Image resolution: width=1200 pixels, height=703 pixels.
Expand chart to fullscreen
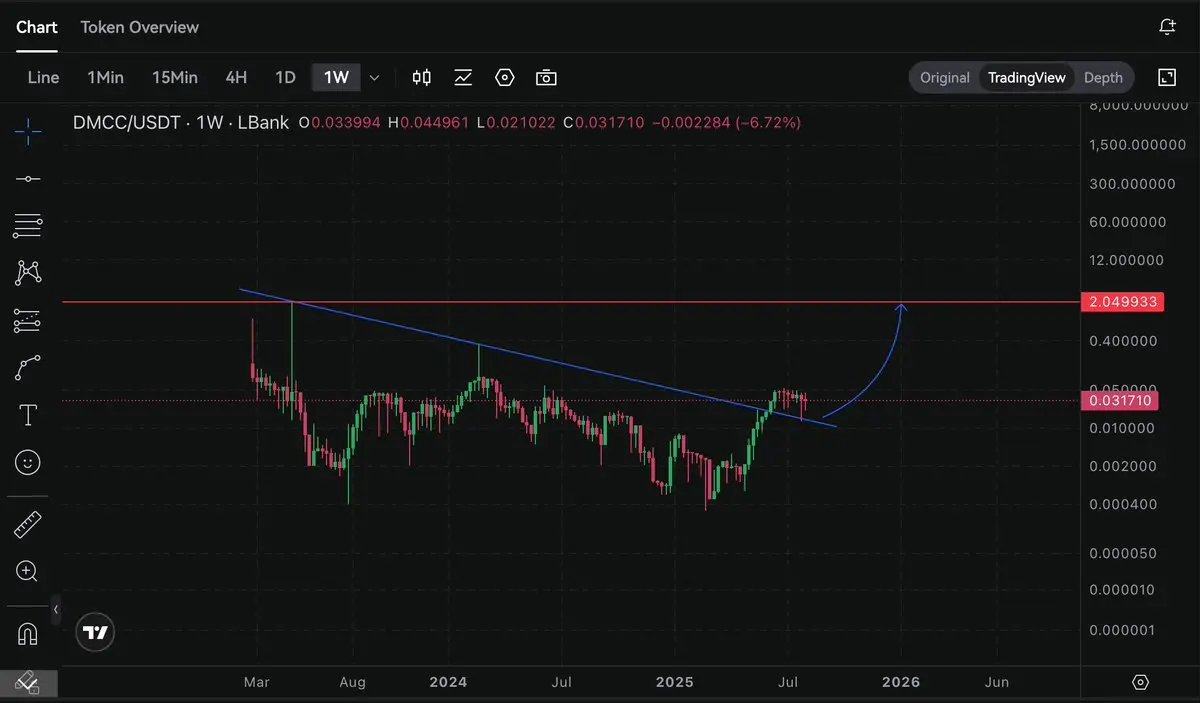click(1167, 77)
